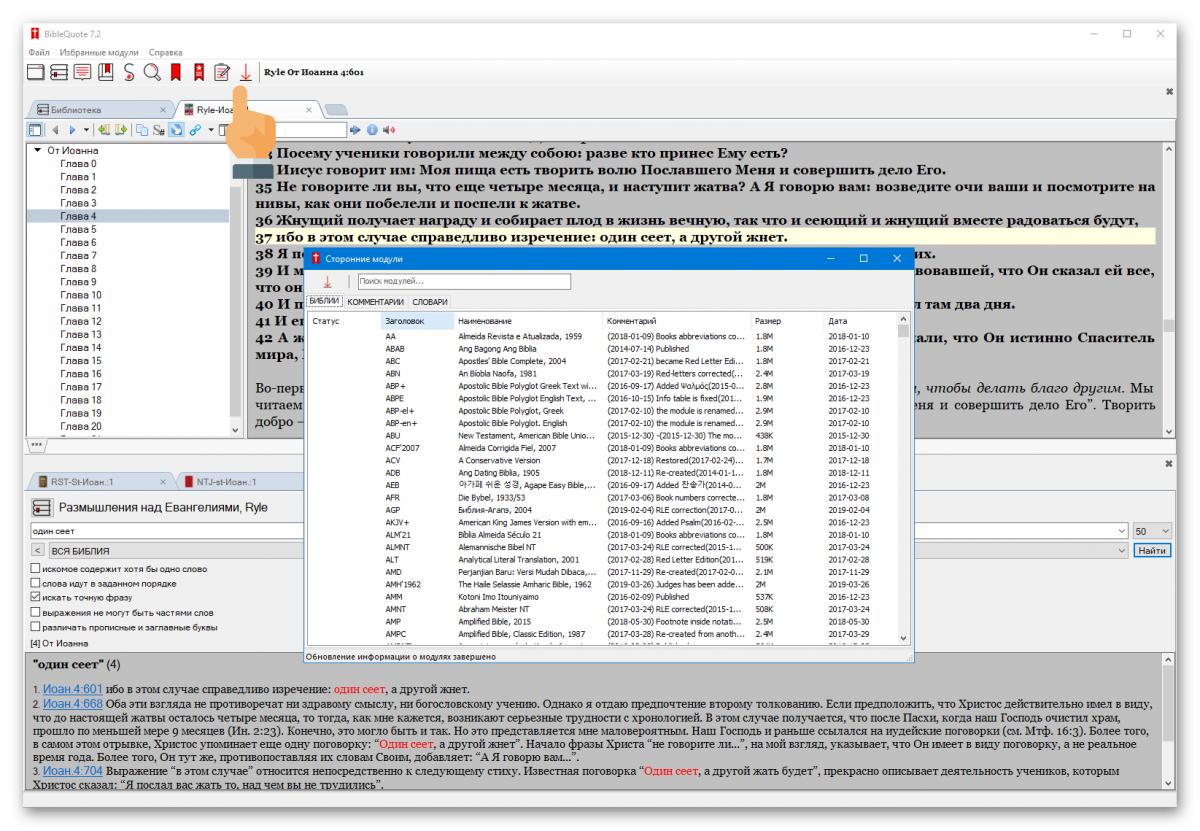Enable "искомое содержит хотя бы одно слово" checkbox
This screenshot has width=1200, height=831.
pos(37,569)
